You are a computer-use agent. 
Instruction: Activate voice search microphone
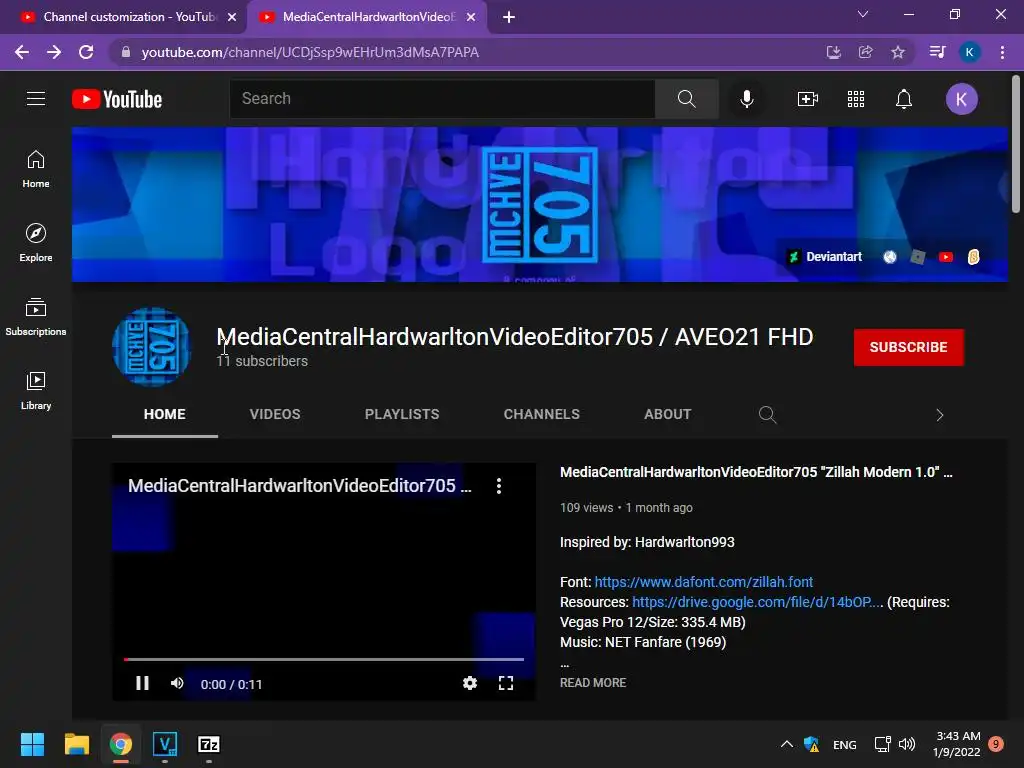(746, 99)
